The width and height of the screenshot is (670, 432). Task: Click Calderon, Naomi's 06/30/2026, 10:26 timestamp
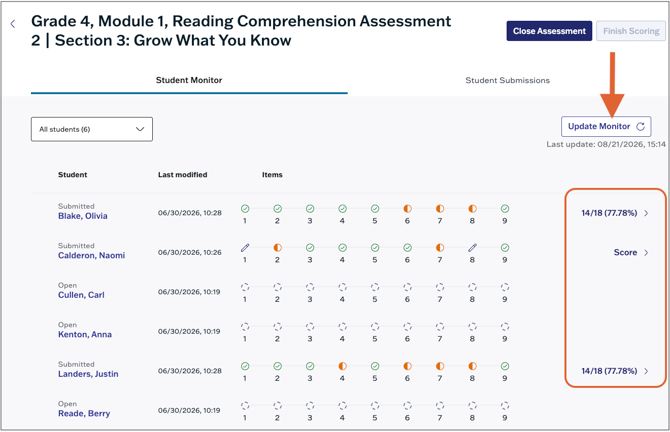click(190, 253)
